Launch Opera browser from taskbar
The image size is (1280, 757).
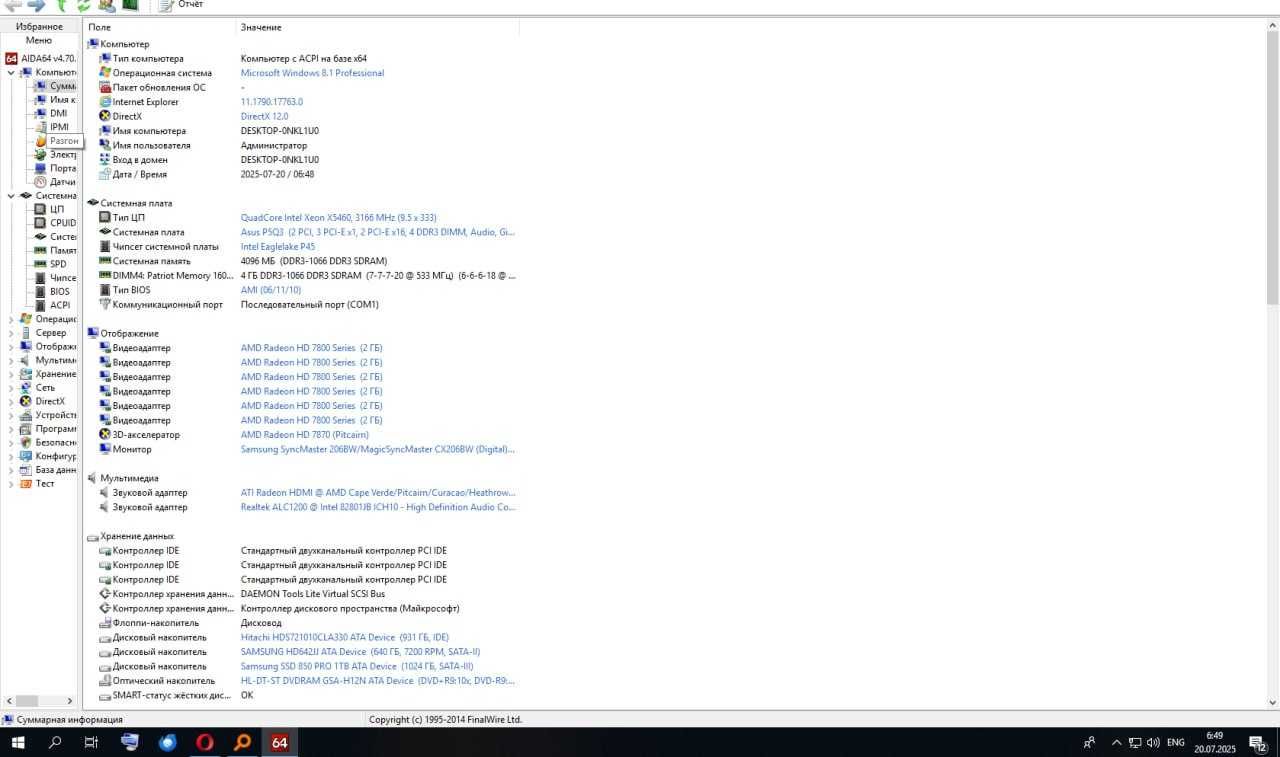click(204, 742)
